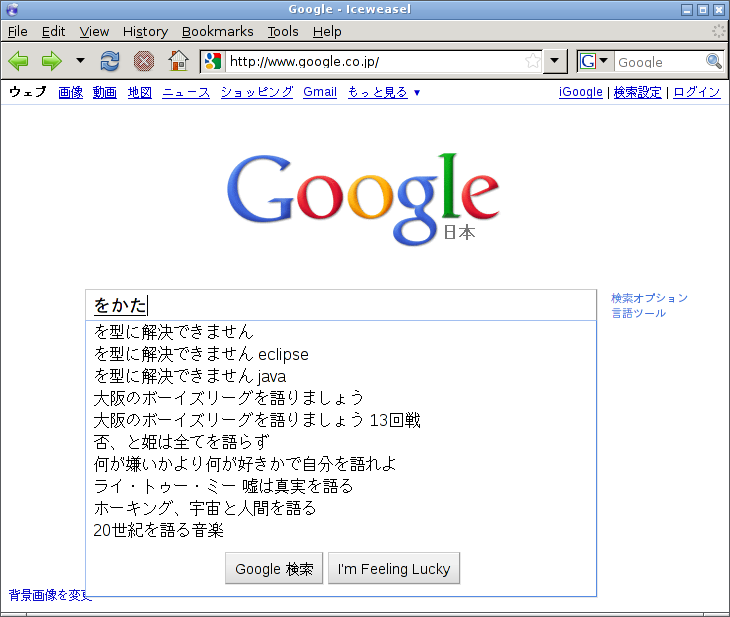
Task: Open the 画像 link
Action: [x=71, y=92]
